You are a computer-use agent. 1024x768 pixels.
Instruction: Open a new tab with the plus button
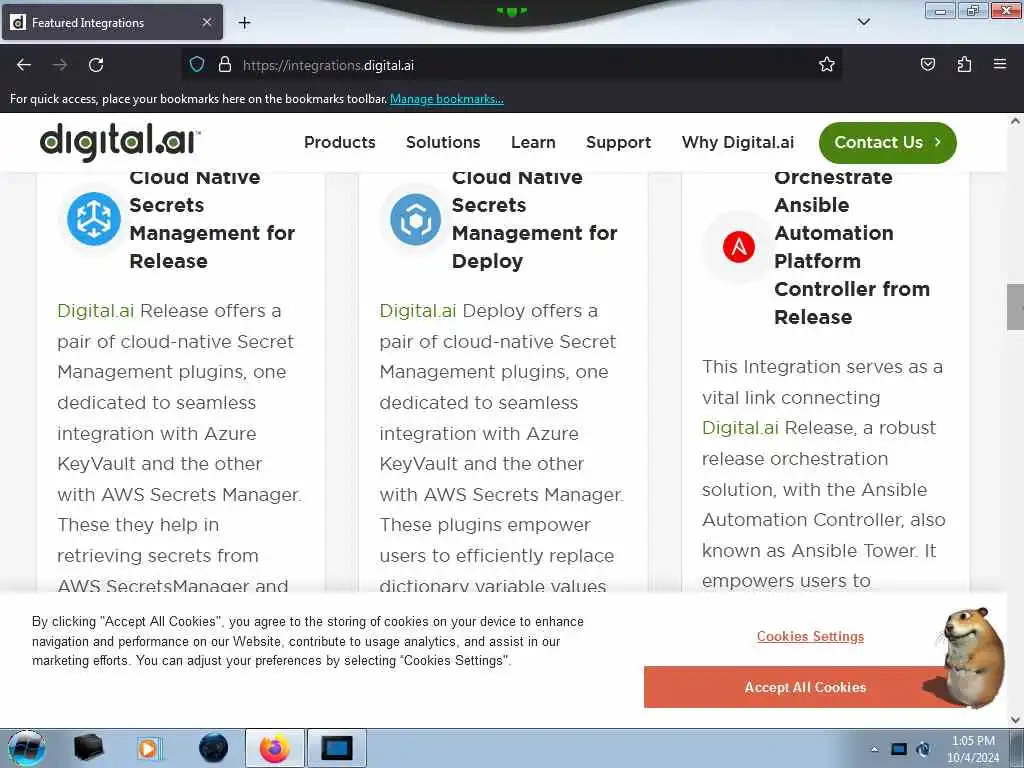click(244, 23)
